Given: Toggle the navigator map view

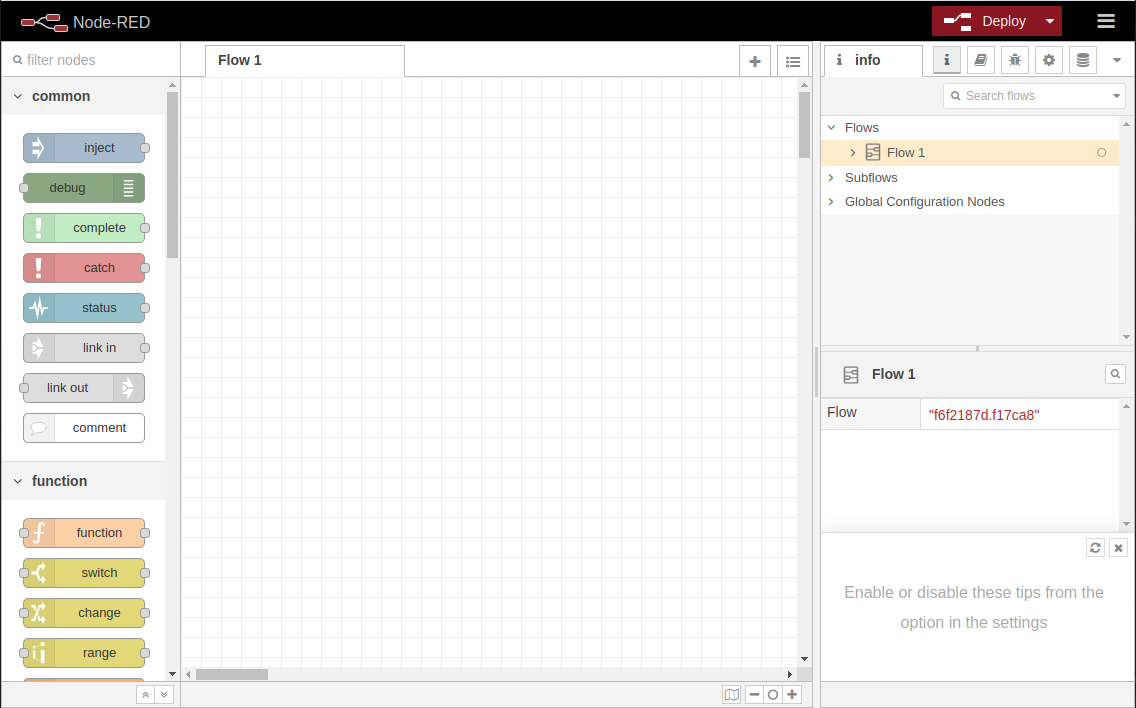Looking at the screenshot, I should click(x=732, y=694).
